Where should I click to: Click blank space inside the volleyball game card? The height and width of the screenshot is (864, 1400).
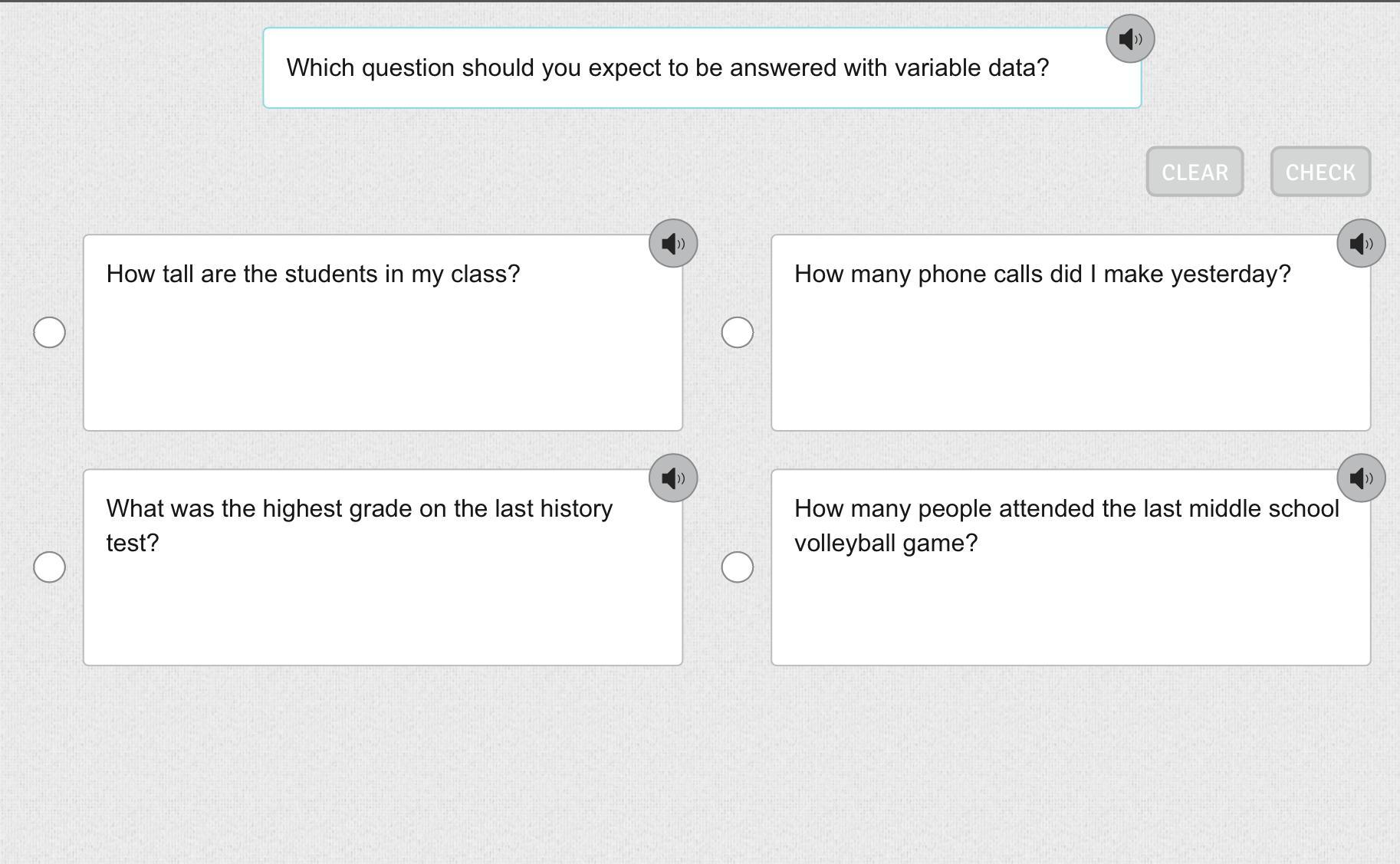[1070, 613]
